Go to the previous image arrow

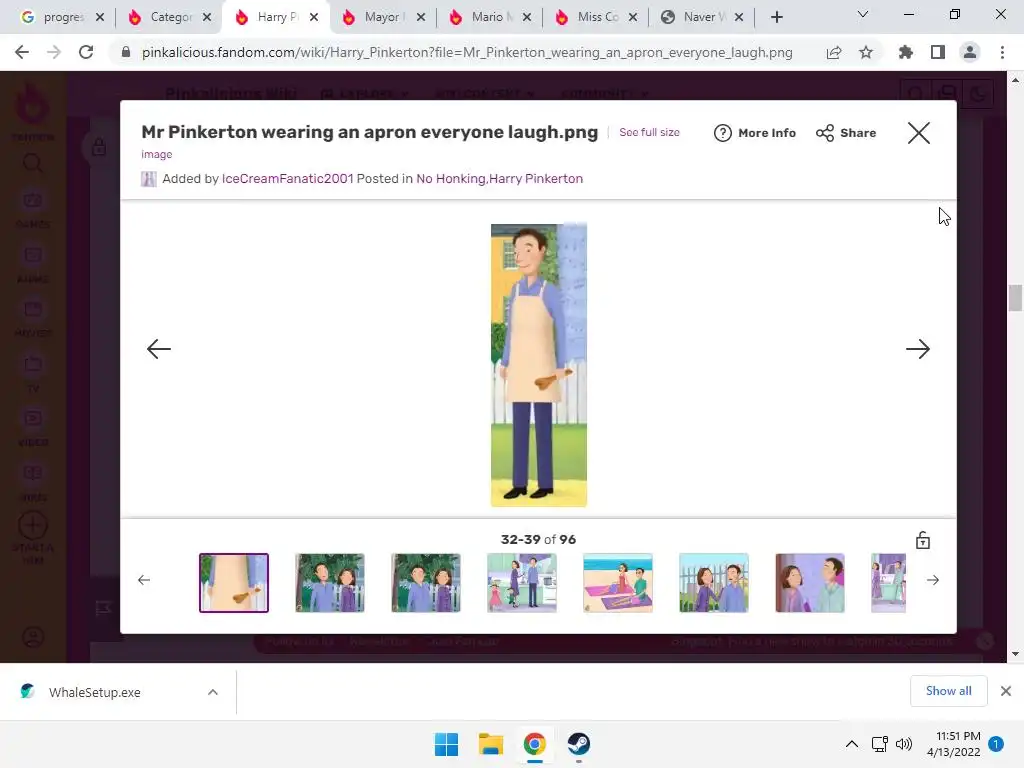159,349
